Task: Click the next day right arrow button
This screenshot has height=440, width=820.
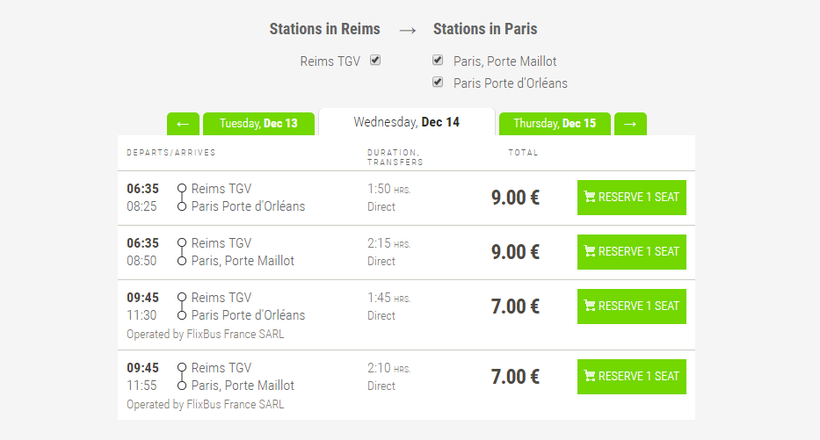Action: click(630, 124)
